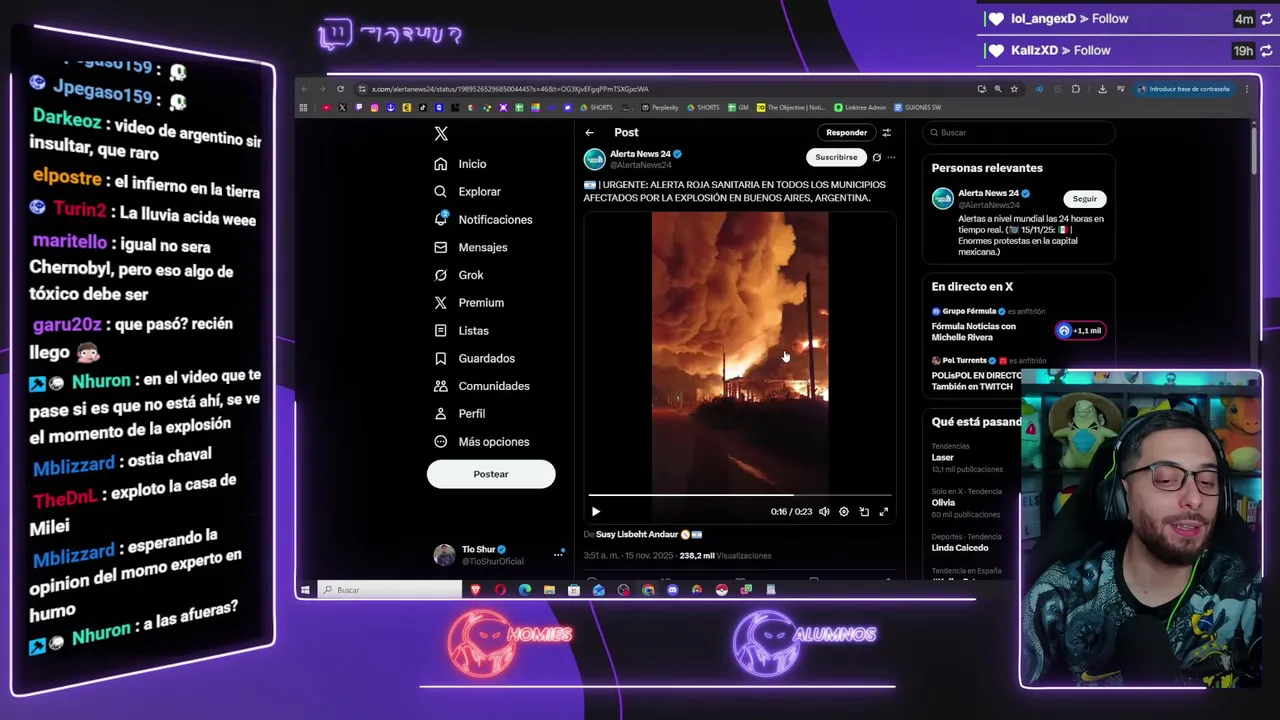Open Opera from the taskbar

pyautogui.click(x=500, y=590)
